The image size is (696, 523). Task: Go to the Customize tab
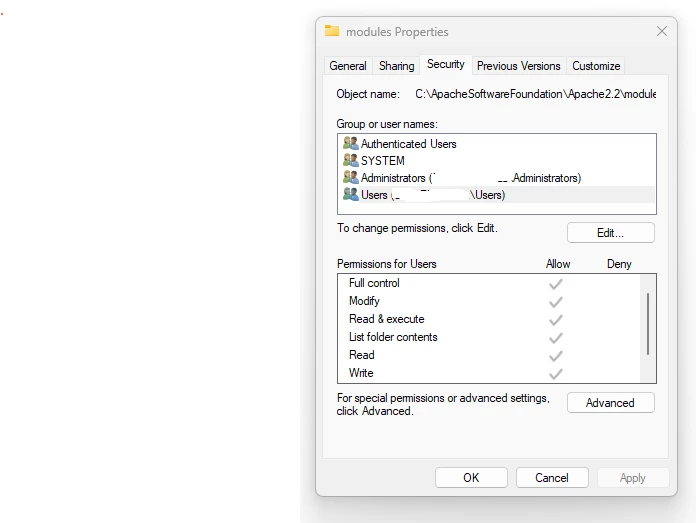tap(596, 66)
